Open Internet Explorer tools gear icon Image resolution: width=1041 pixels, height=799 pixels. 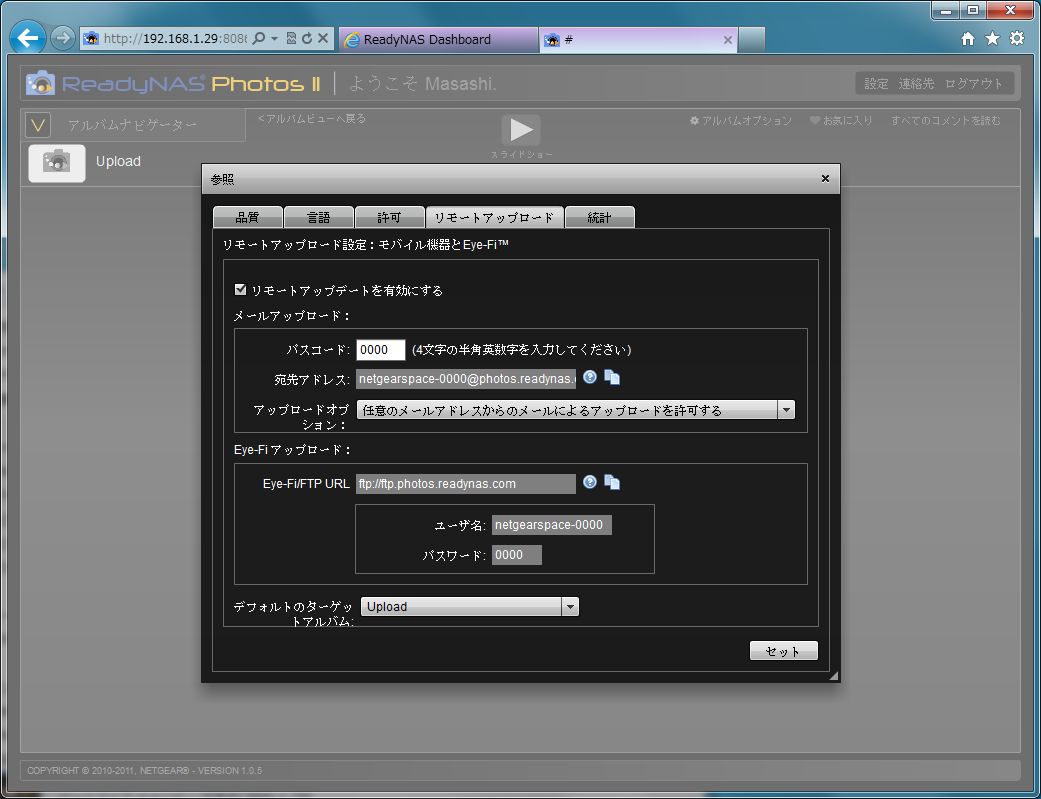point(1016,39)
